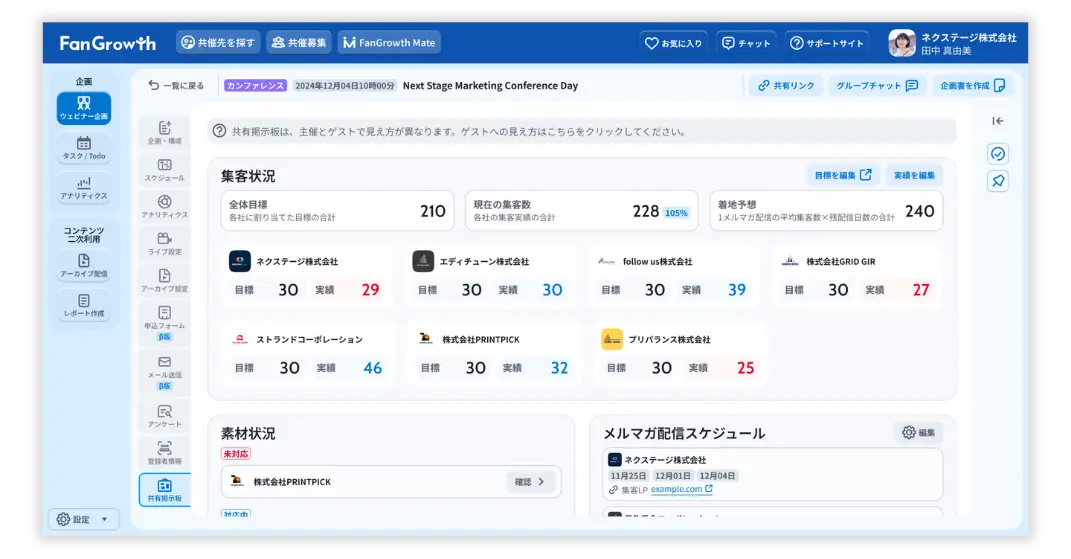This screenshot has width=1071, height=559.
Task: Click follow us株式会社 card
Action: point(674,277)
